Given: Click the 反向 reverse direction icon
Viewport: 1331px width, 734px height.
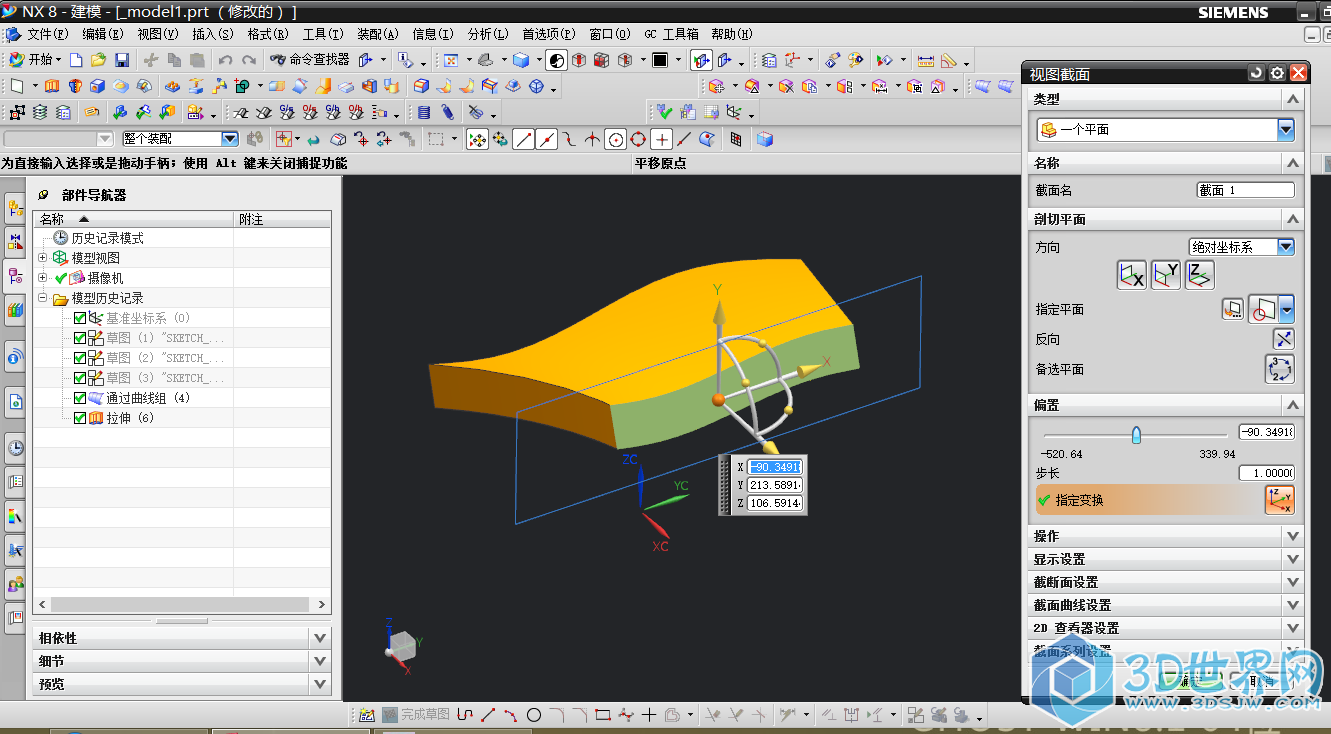Looking at the screenshot, I should tap(1283, 339).
